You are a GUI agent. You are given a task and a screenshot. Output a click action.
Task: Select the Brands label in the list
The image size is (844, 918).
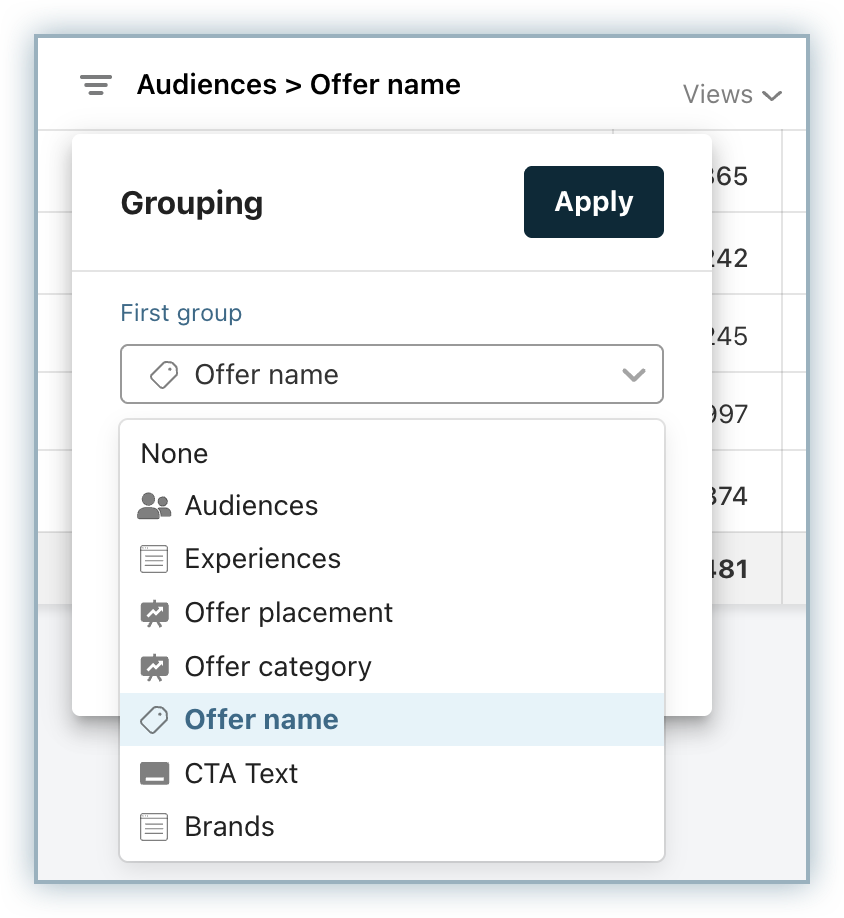(x=229, y=827)
